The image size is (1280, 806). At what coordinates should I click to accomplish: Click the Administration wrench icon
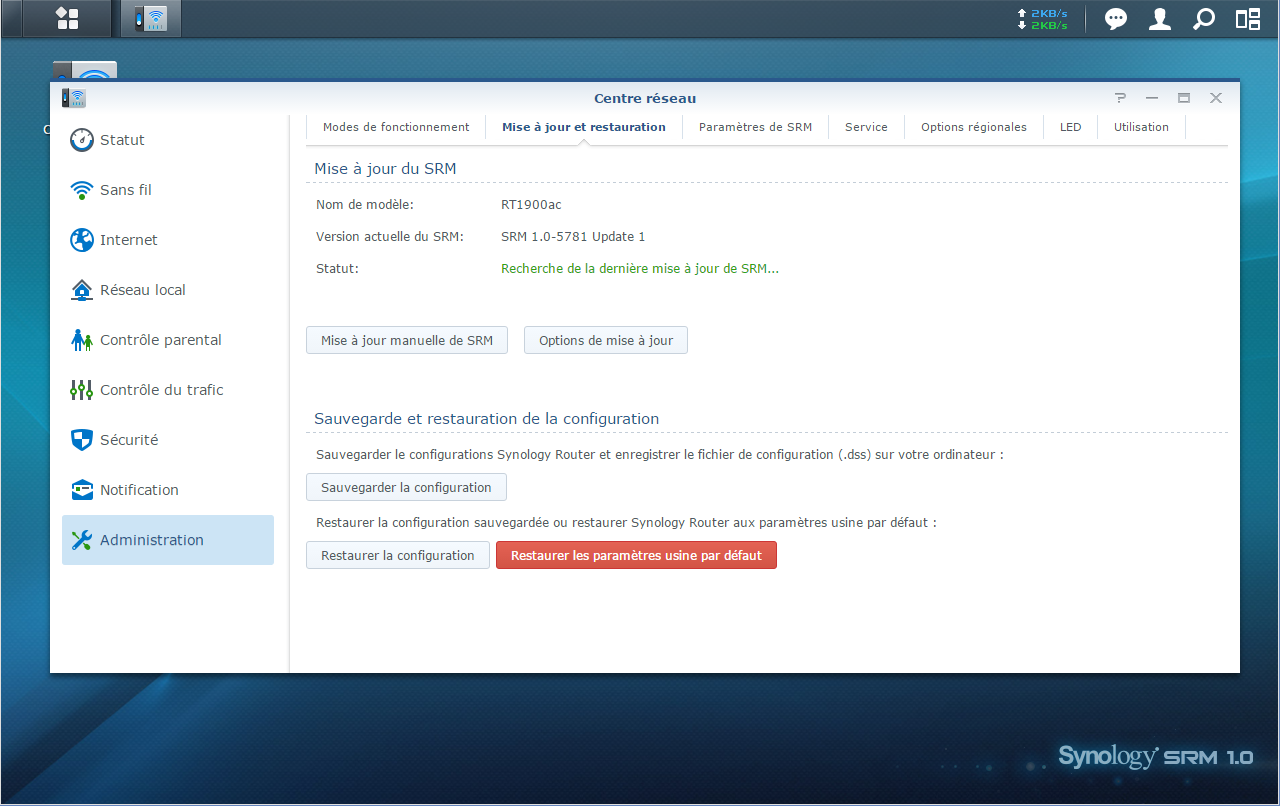tap(82, 540)
